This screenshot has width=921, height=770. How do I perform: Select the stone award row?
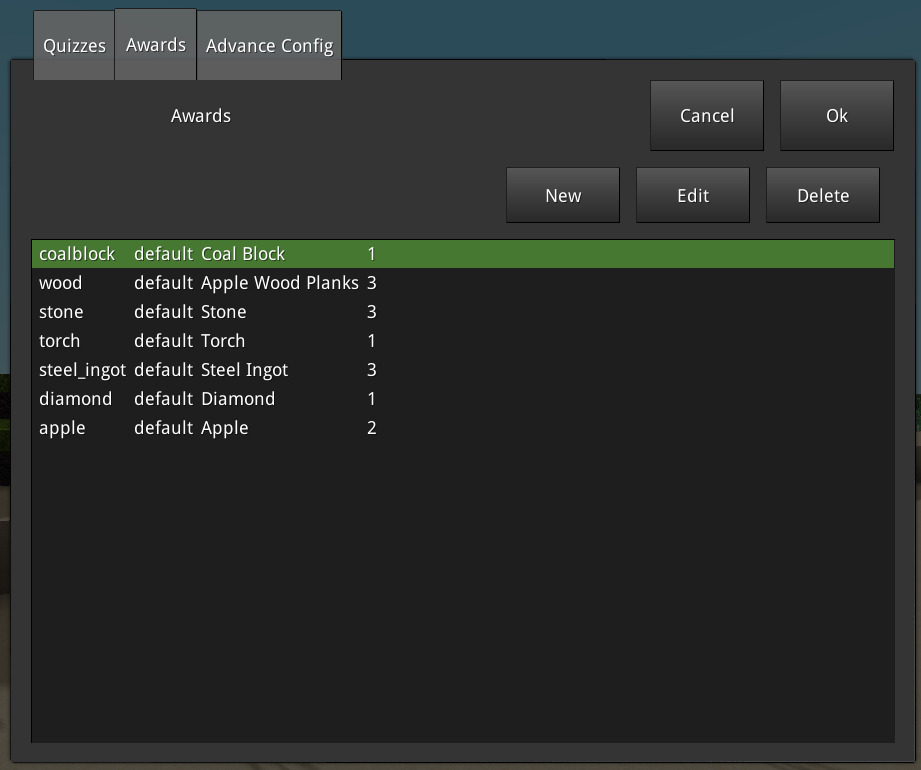click(x=61, y=312)
